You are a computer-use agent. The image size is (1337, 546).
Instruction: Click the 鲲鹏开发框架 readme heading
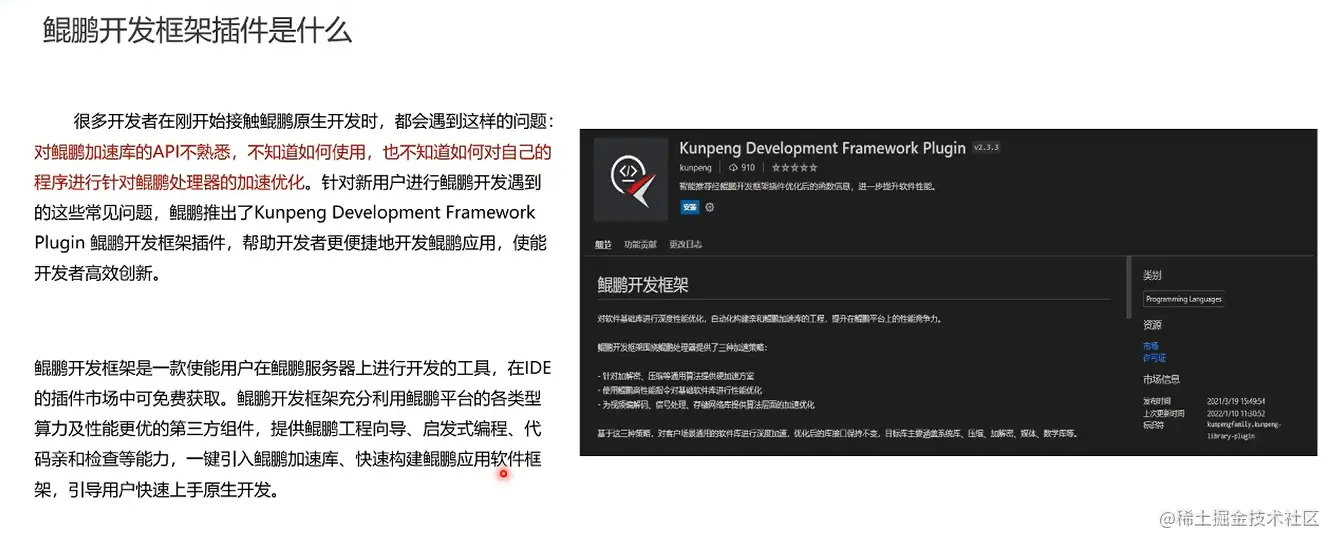643,285
